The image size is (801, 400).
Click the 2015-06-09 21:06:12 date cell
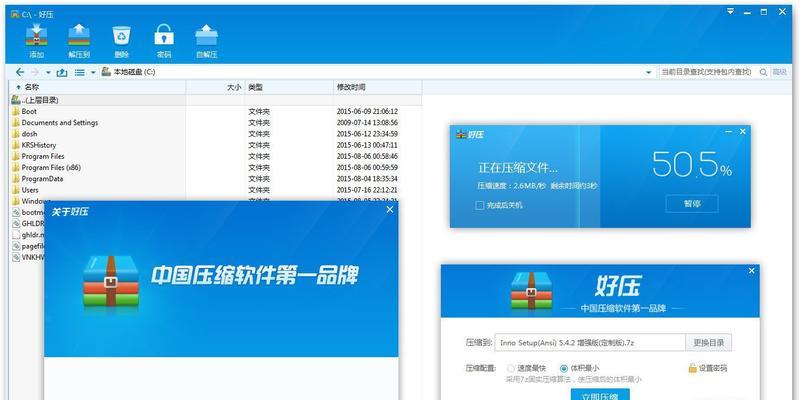[x=367, y=111]
